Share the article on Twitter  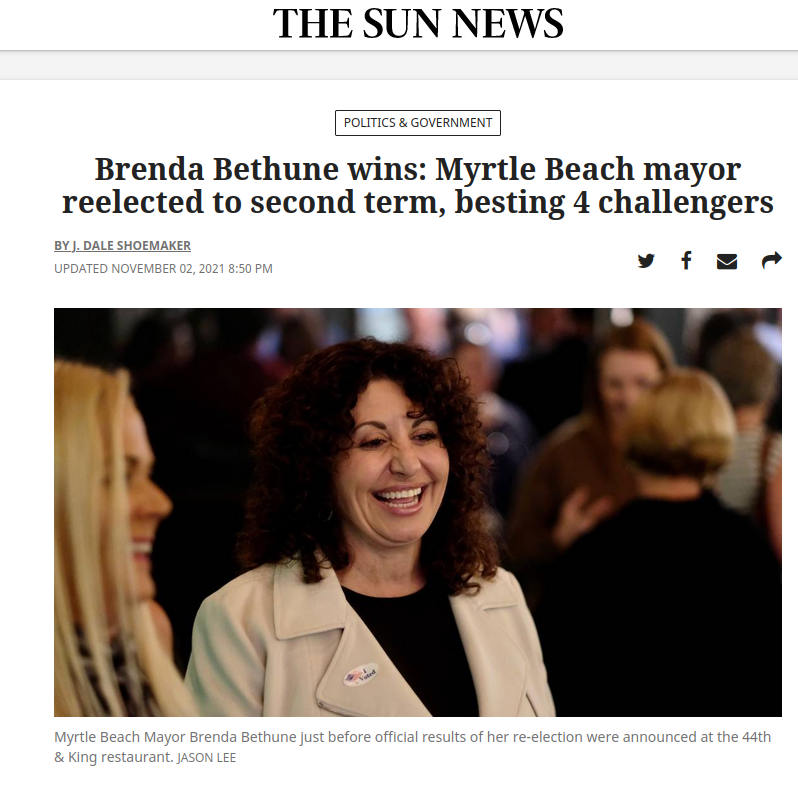tap(646, 261)
